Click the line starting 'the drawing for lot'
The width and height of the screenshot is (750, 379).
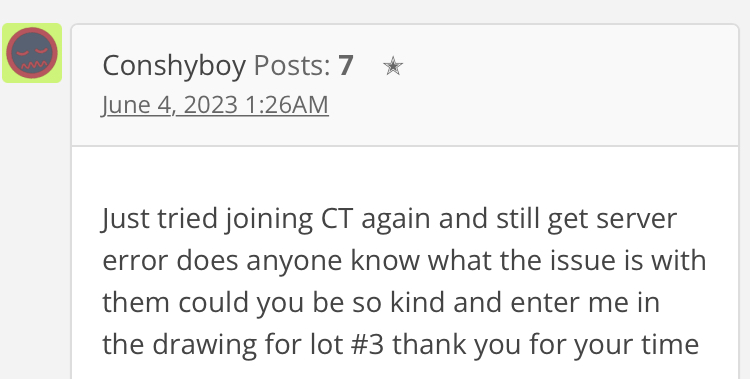401,345
